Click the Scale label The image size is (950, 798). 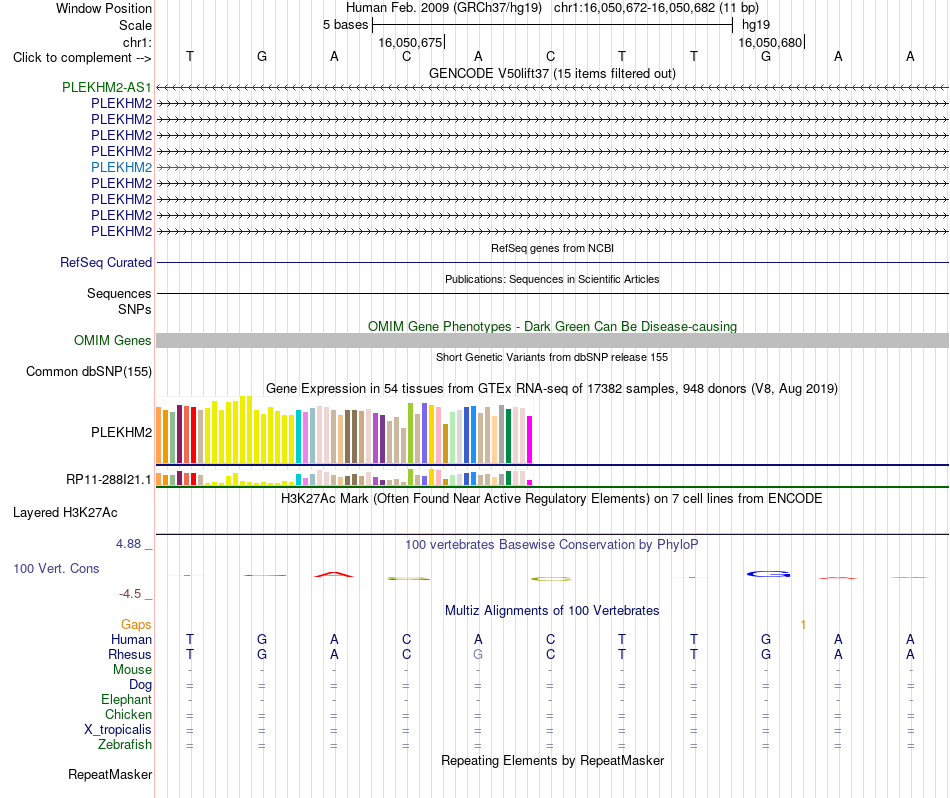(135, 25)
